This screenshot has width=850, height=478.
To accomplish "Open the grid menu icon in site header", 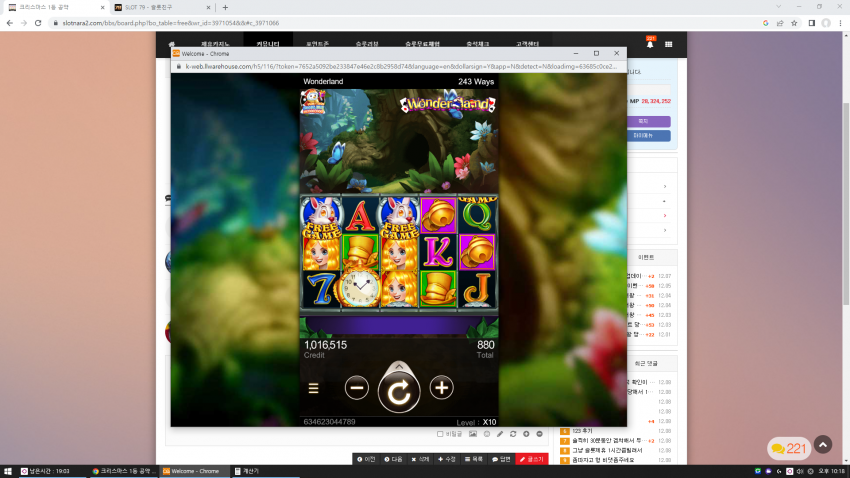I will (668, 44).
